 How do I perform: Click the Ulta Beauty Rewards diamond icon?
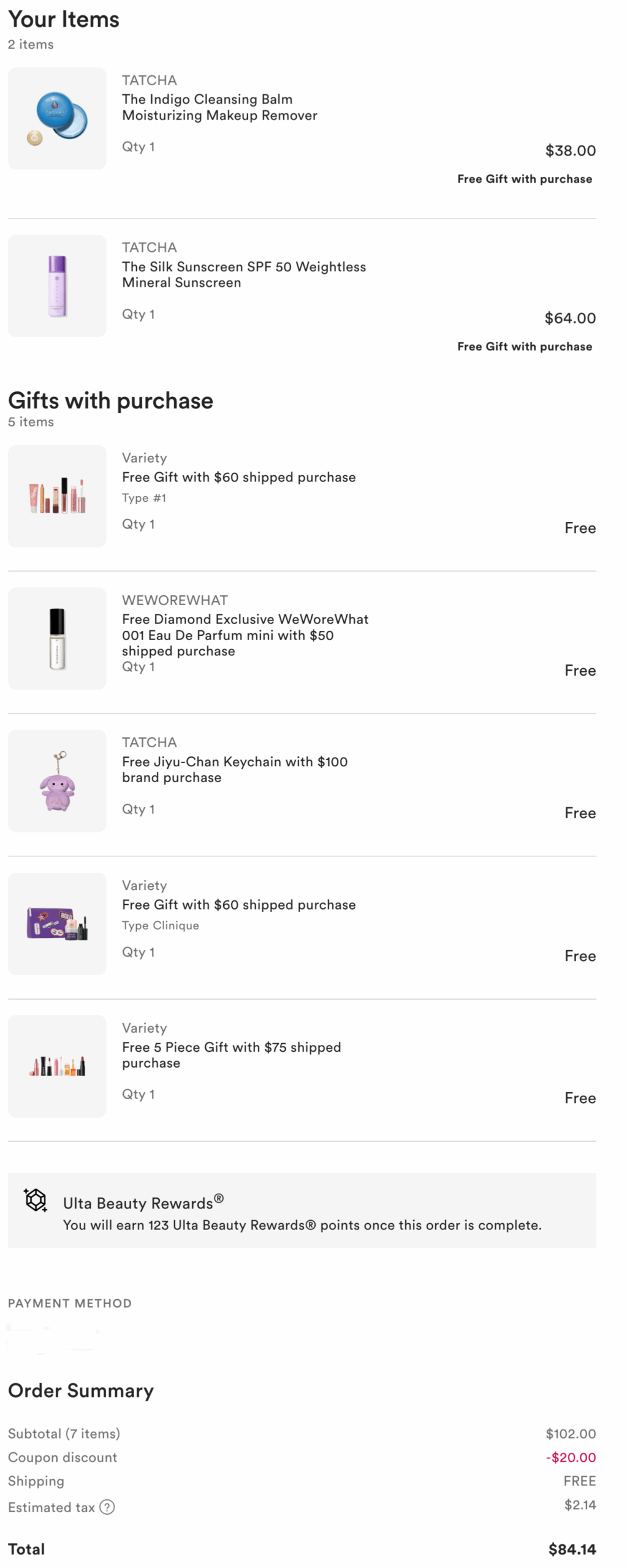36,1199
